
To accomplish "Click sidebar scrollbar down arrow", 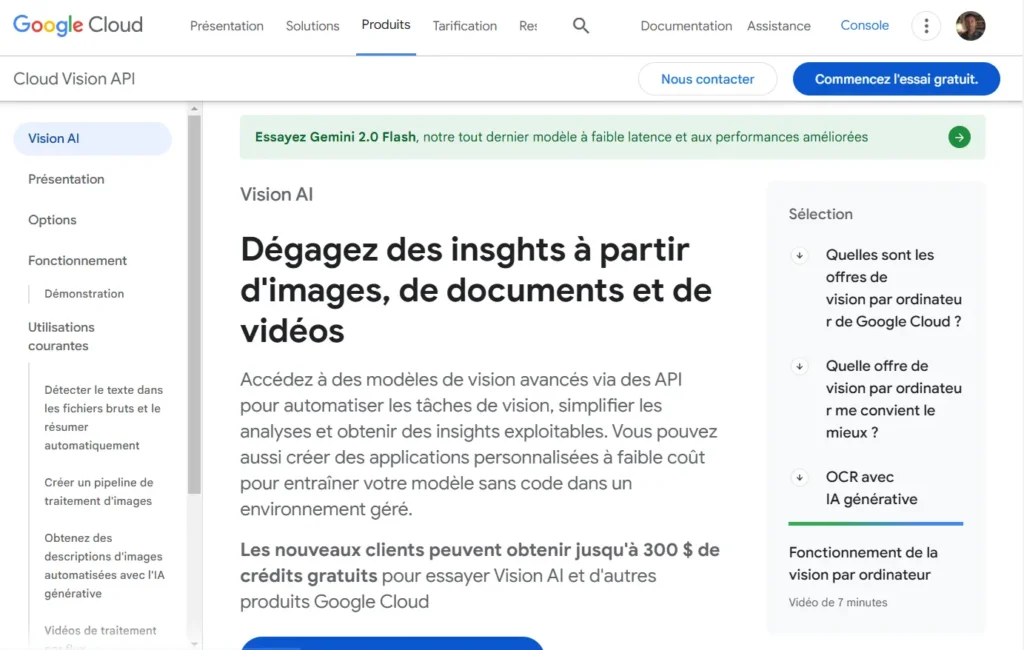I will pos(194,644).
